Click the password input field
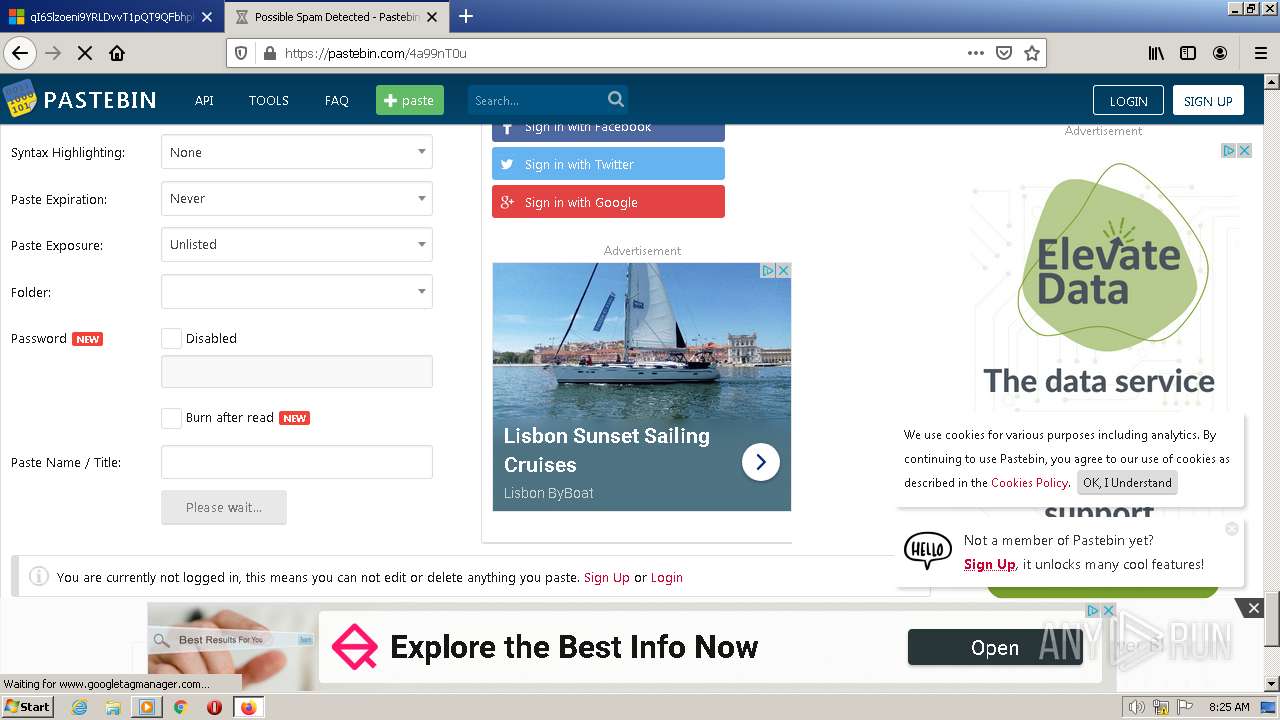The height and width of the screenshot is (720, 1280). click(297, 371)
